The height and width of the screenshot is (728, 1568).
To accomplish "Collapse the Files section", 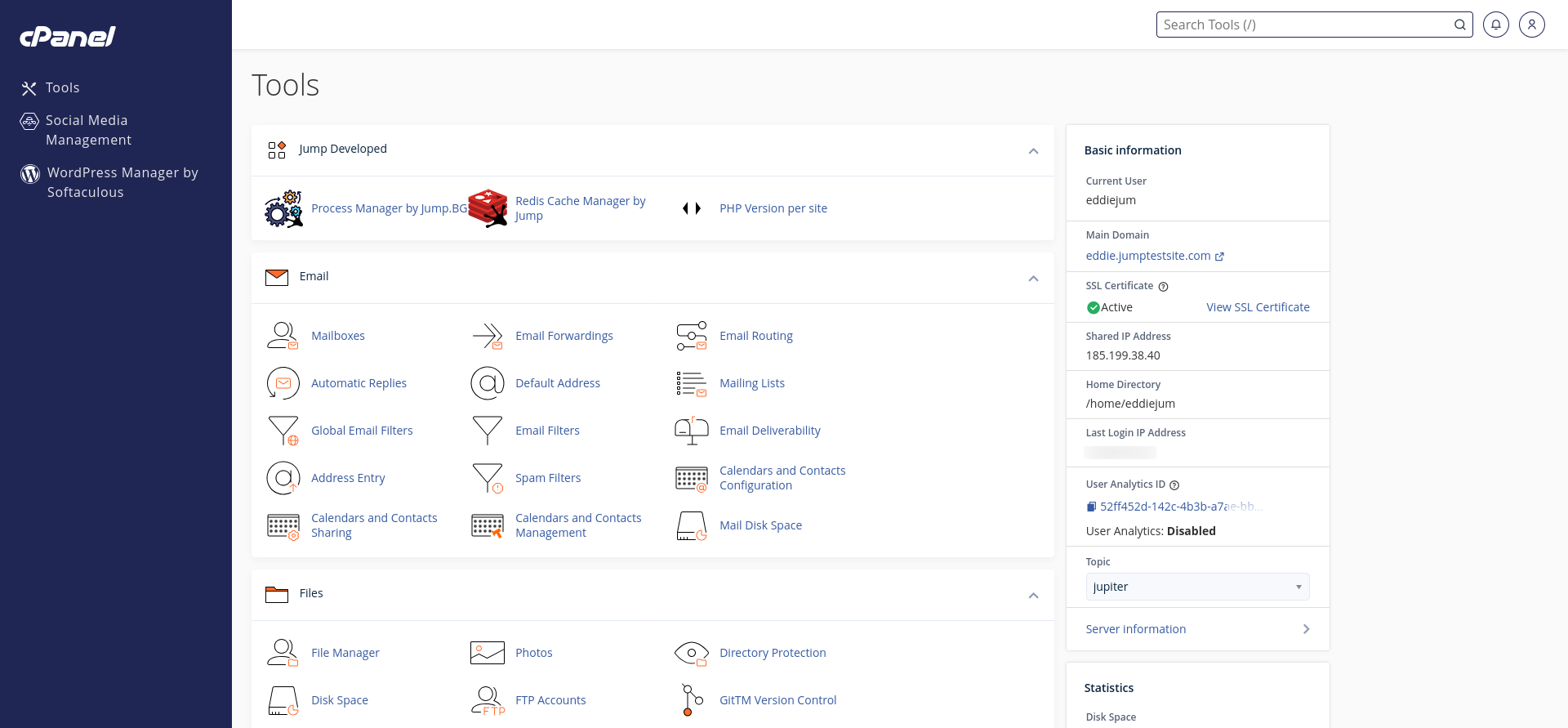I will point(1033,596).
